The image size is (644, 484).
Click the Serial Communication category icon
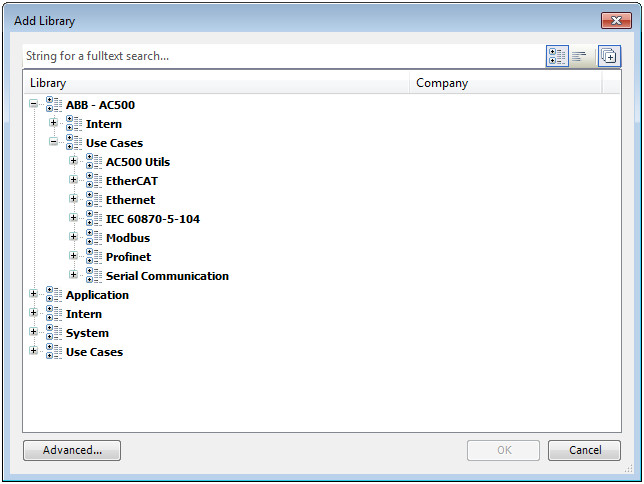(94, 276)
